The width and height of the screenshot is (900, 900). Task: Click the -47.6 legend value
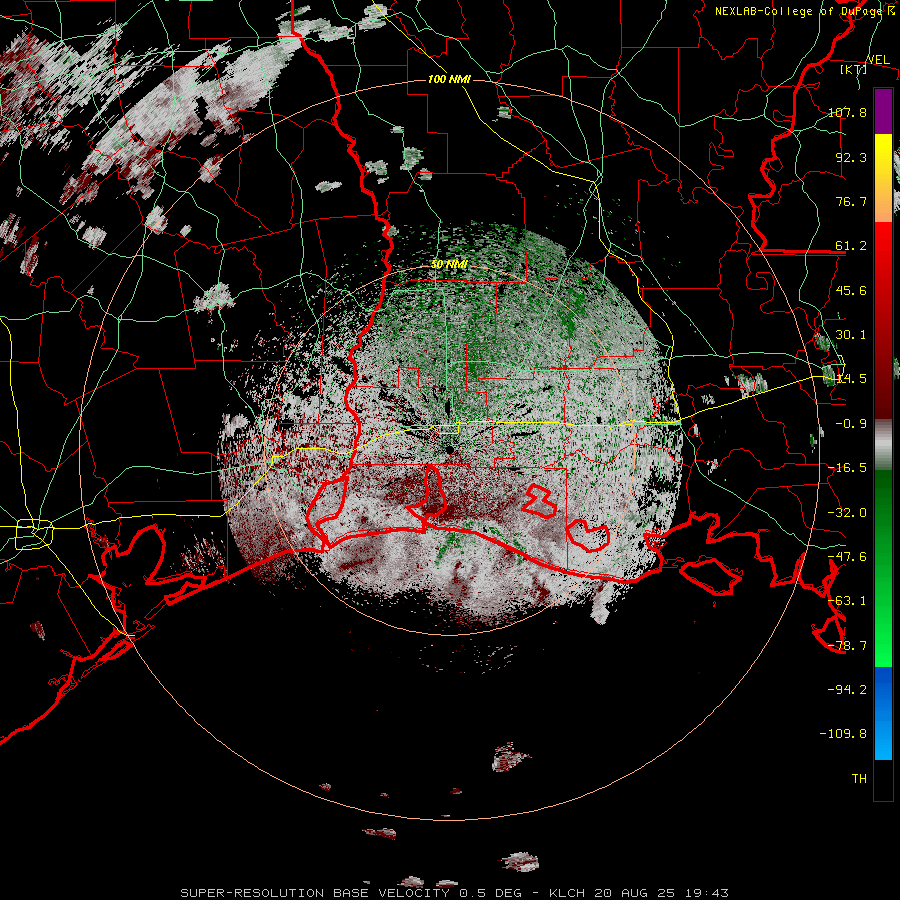(847, 557)
